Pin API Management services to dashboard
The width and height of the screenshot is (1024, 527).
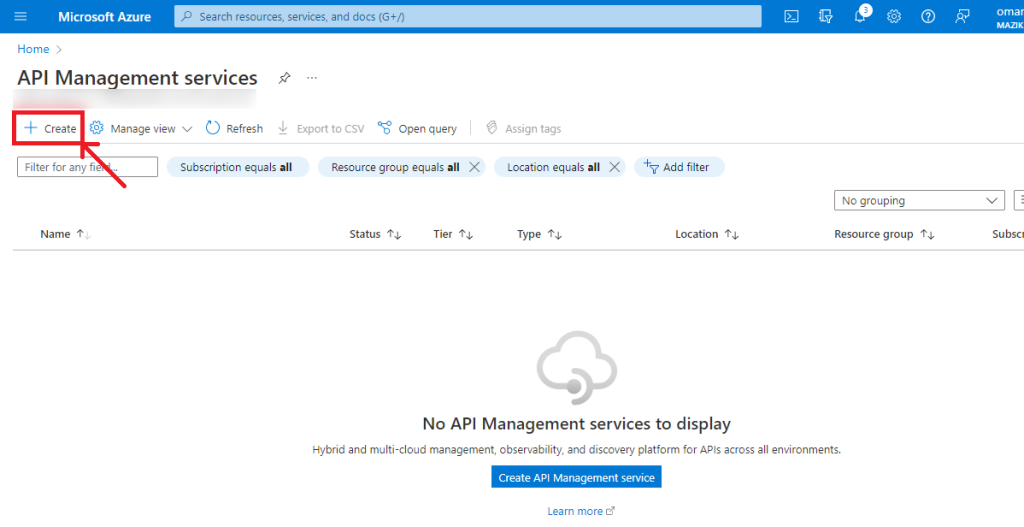tap(284, 78)
